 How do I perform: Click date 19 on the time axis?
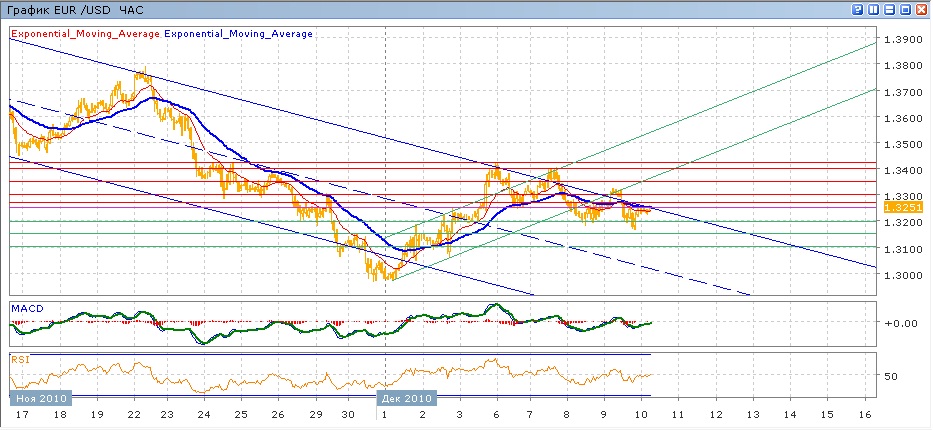pos(96,414)
